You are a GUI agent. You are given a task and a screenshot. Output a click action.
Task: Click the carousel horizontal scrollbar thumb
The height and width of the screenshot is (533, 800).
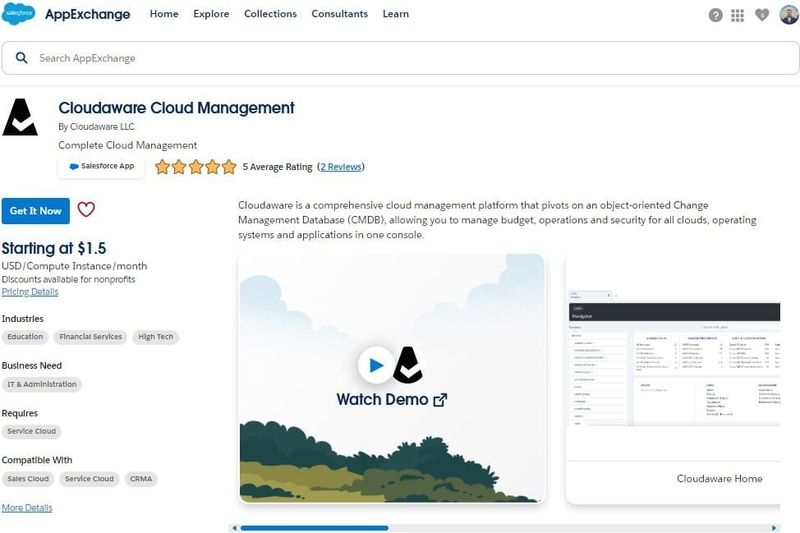[314, 528]
